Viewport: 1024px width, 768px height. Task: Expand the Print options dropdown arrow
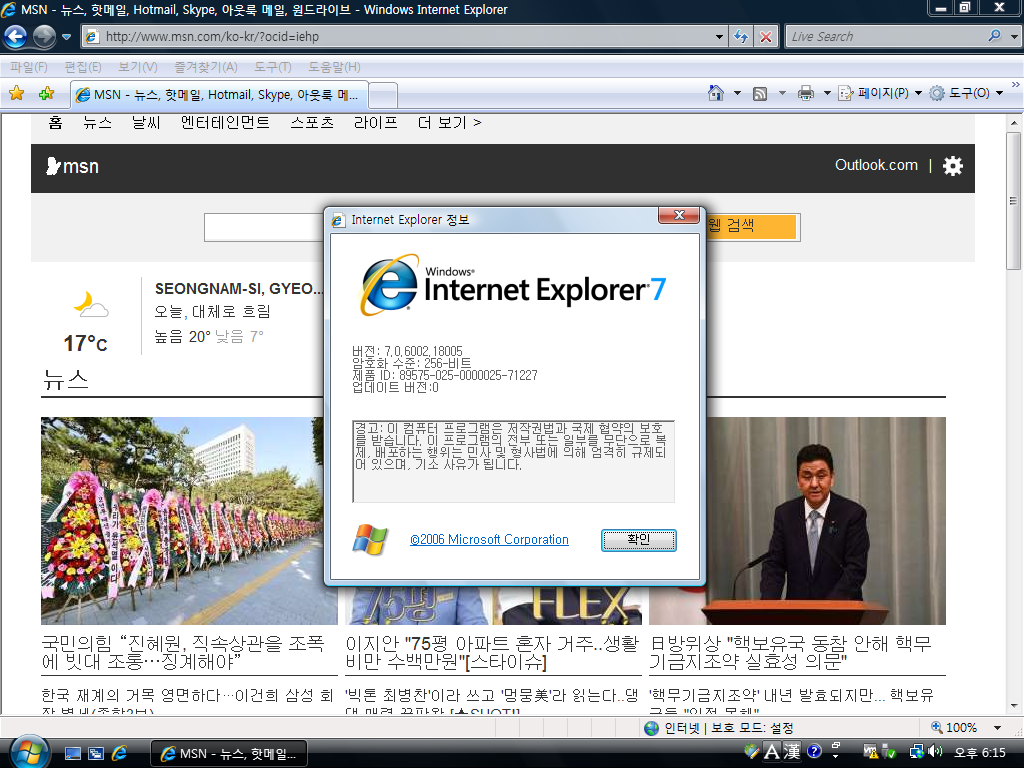[827, 93]
